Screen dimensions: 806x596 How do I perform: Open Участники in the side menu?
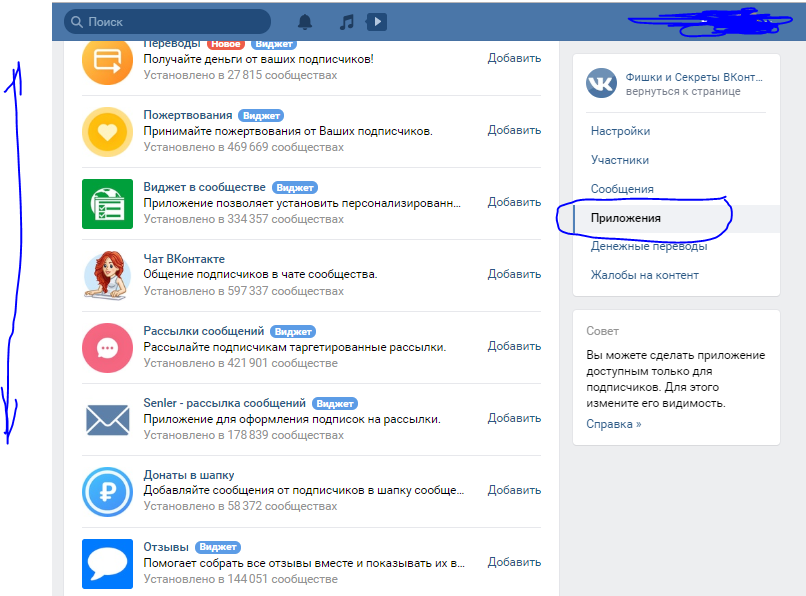(x=619, y=160)
